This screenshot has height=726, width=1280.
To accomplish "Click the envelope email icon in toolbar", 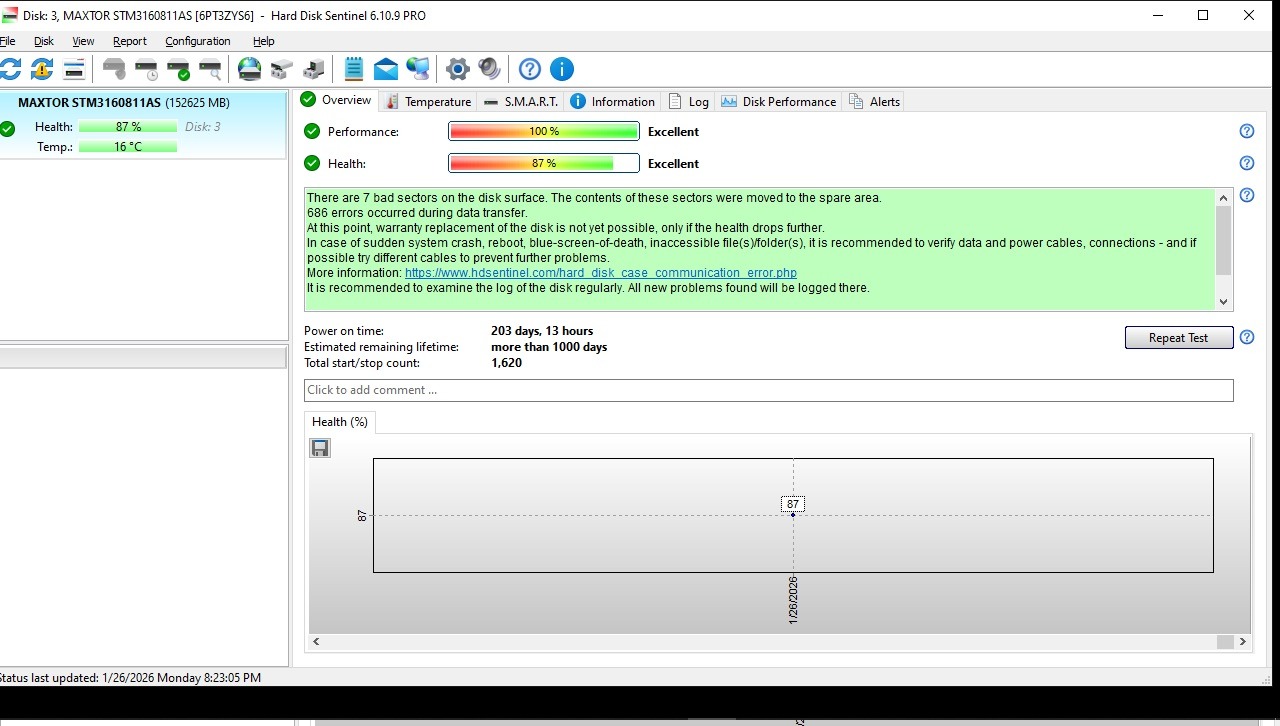I will tap(386, 69).
